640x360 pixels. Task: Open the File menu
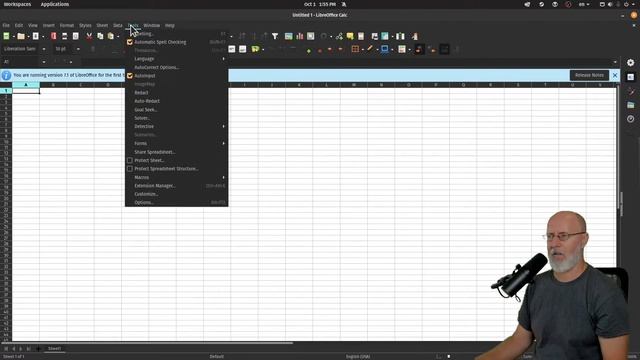pyautogui.click(x=6, y=25)
